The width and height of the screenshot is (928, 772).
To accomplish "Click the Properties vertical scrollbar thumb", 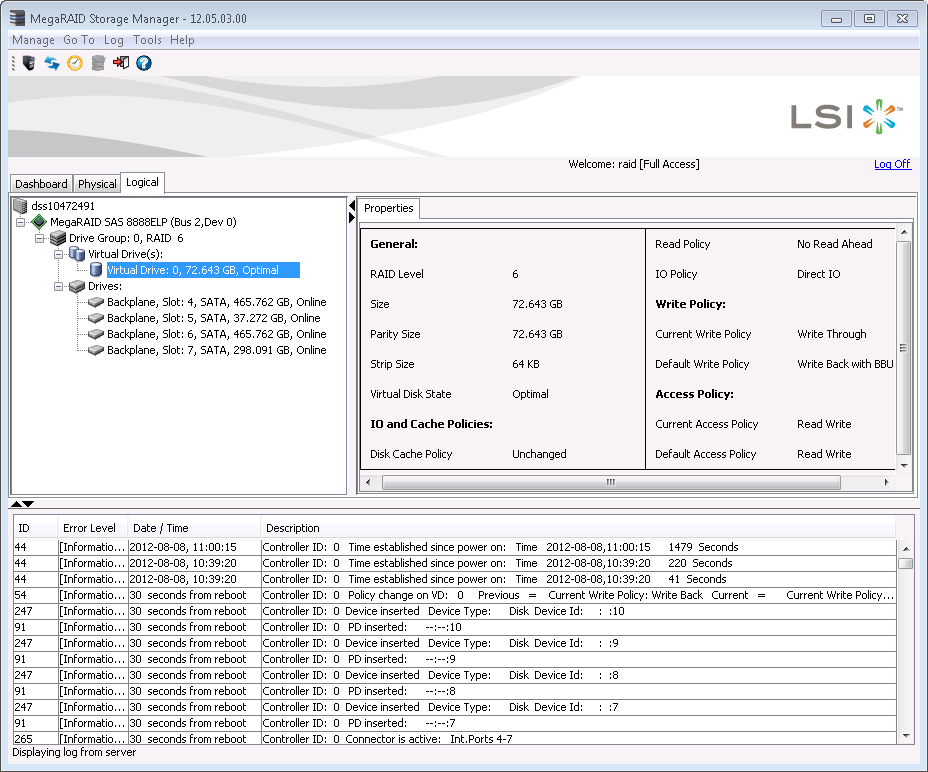I will [904, 348].
